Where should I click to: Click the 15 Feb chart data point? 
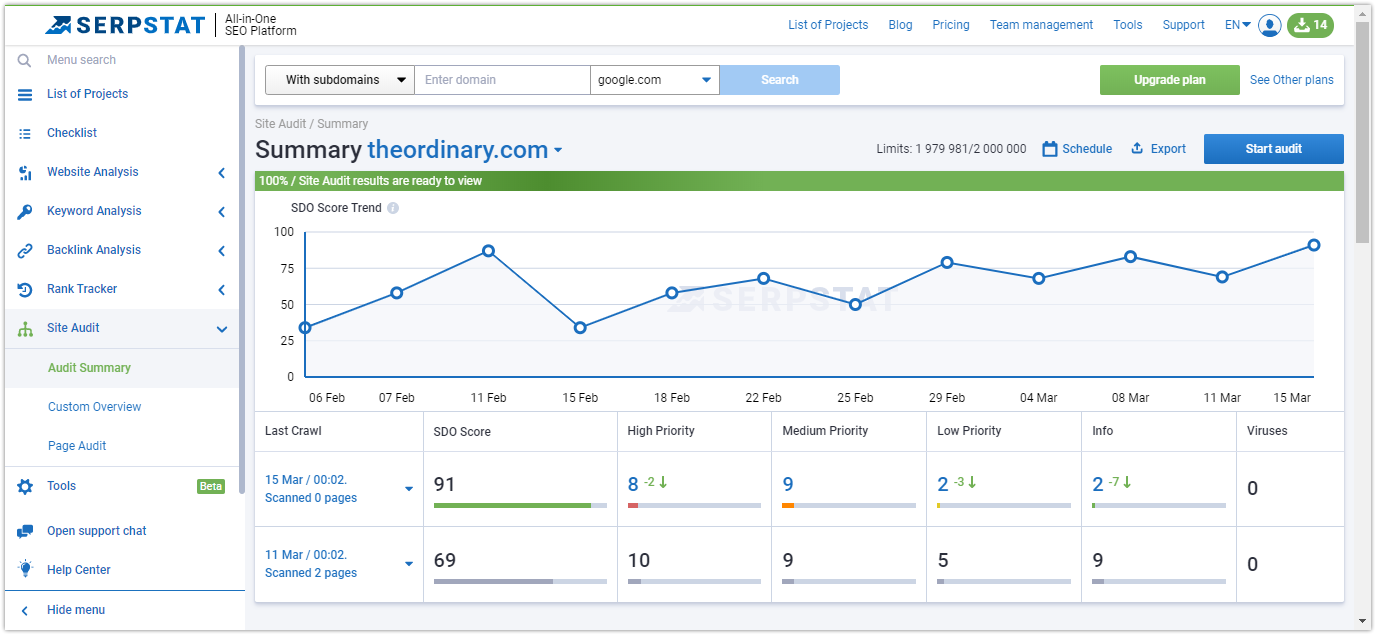pyautogui.click(x=580, y=328)
